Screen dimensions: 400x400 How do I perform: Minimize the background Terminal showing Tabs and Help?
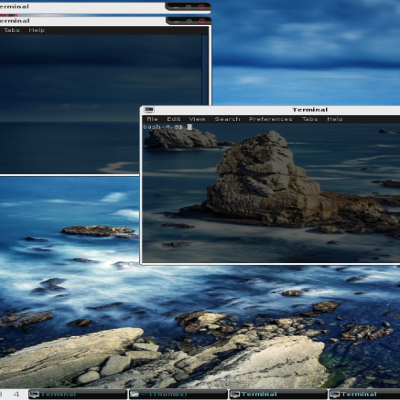click(x=176, y=21)
